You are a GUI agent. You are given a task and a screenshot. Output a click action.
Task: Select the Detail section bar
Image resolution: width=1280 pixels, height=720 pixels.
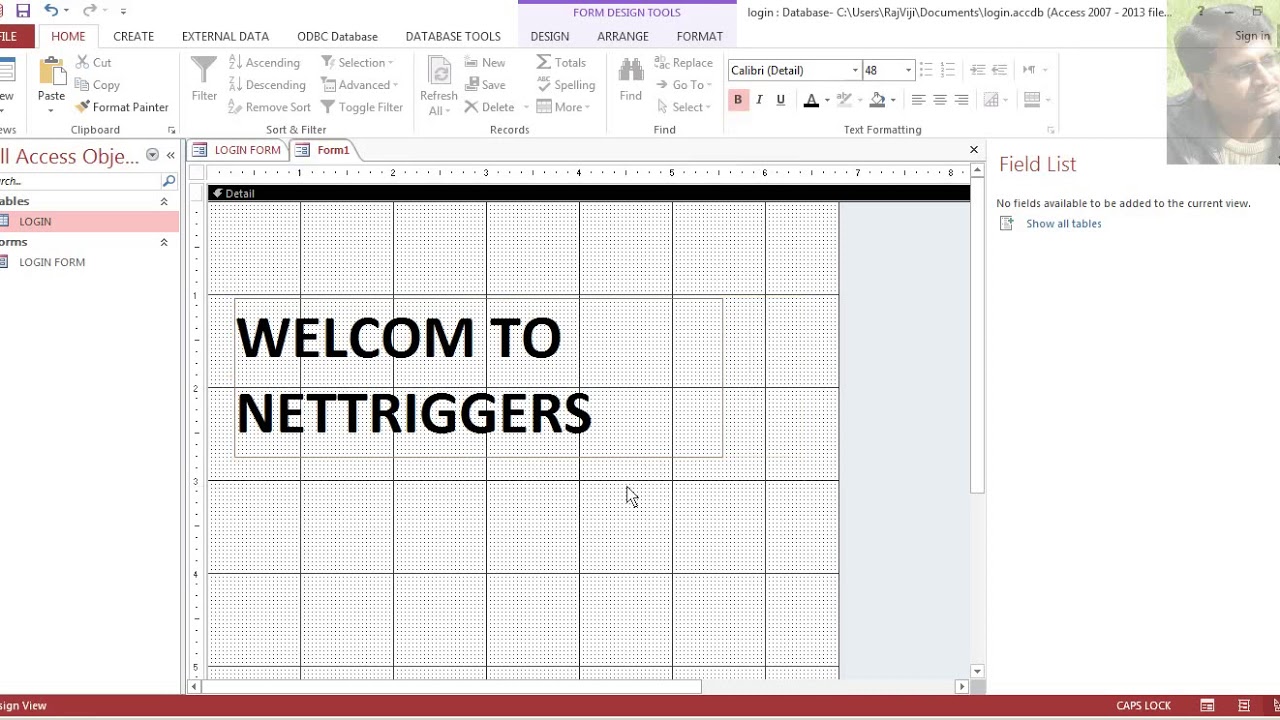[588, 193]
